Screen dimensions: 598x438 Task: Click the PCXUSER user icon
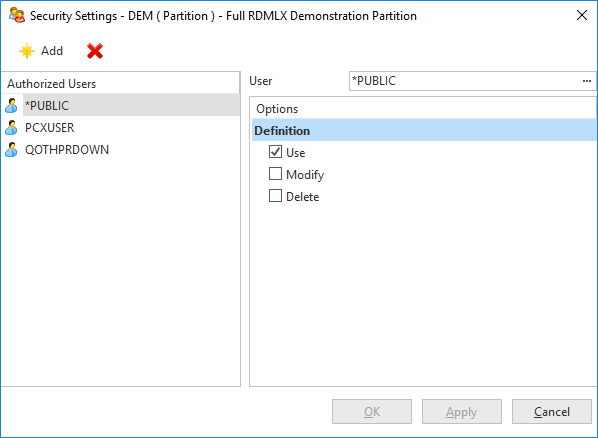tap(11, 128)
